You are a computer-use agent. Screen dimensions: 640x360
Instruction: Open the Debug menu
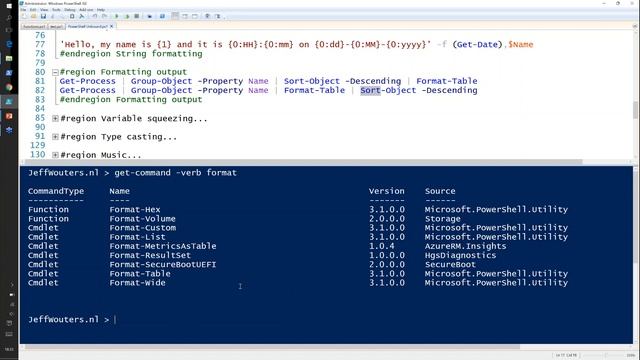pos(69,10)
